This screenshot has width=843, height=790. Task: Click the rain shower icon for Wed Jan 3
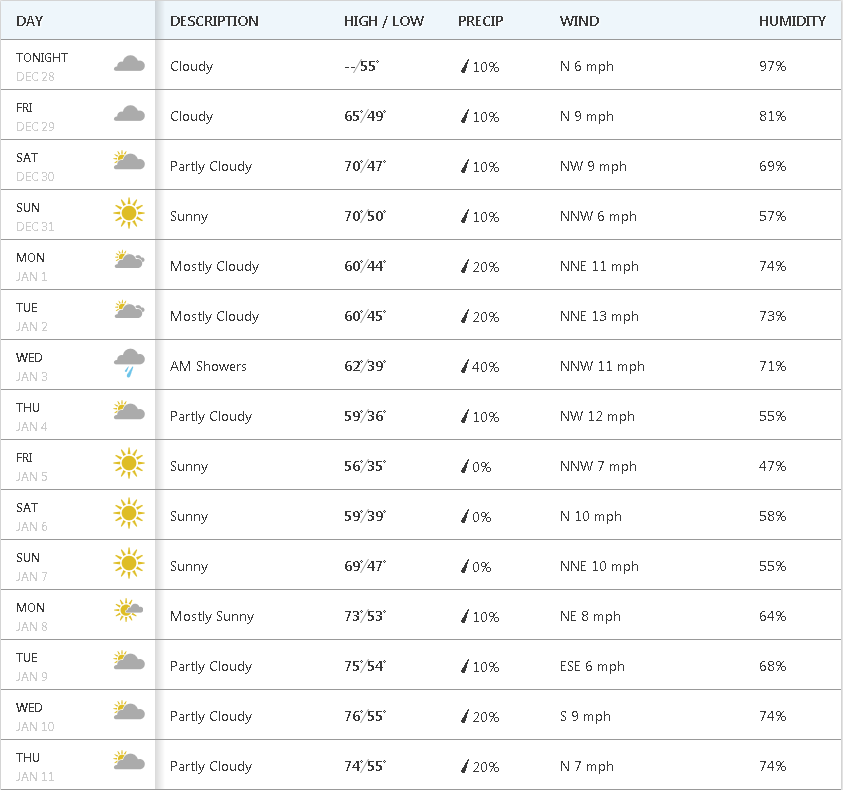(x=129, y=362)
